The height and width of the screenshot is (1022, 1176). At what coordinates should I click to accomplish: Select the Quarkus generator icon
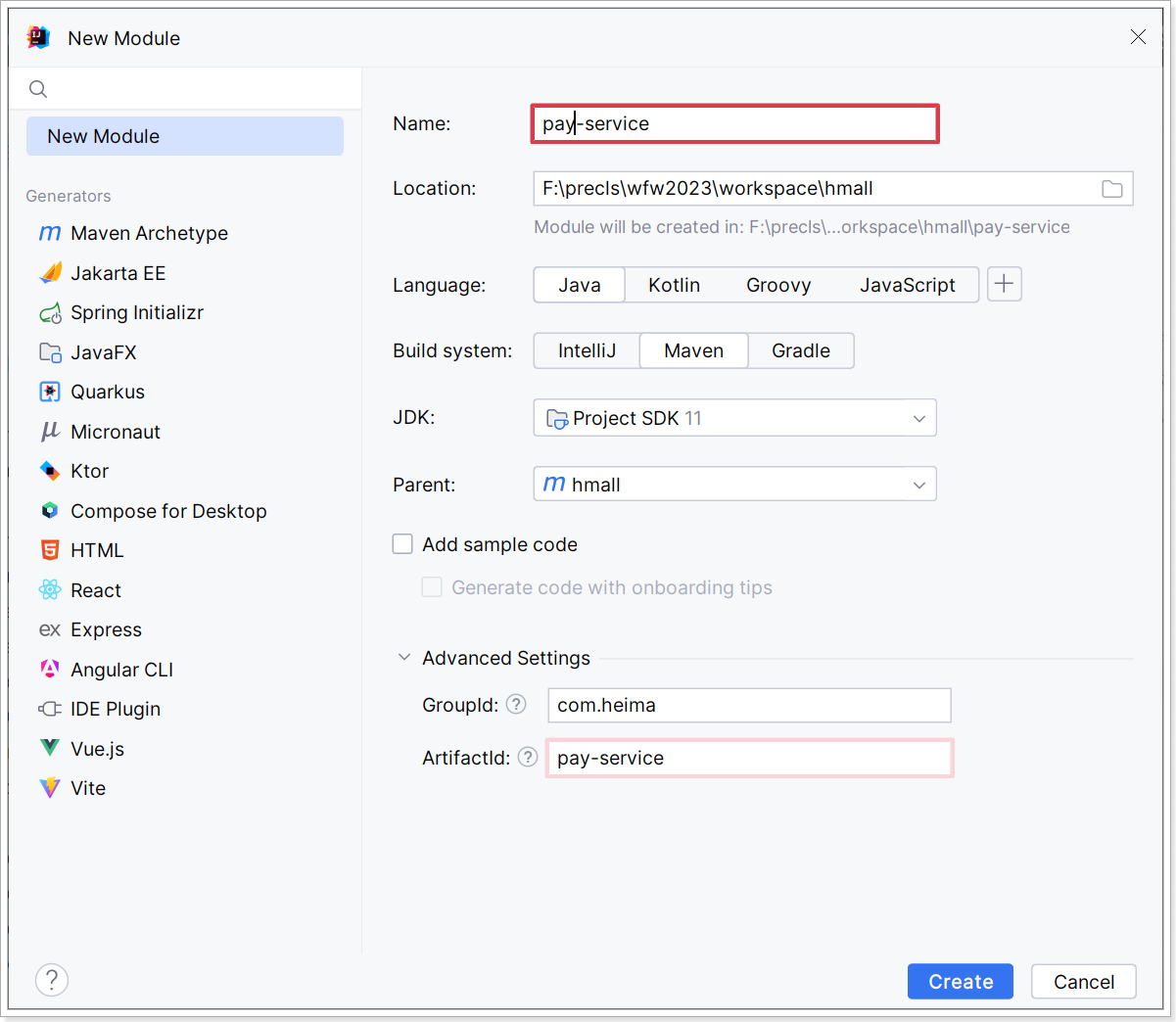[x=50, y=392]
